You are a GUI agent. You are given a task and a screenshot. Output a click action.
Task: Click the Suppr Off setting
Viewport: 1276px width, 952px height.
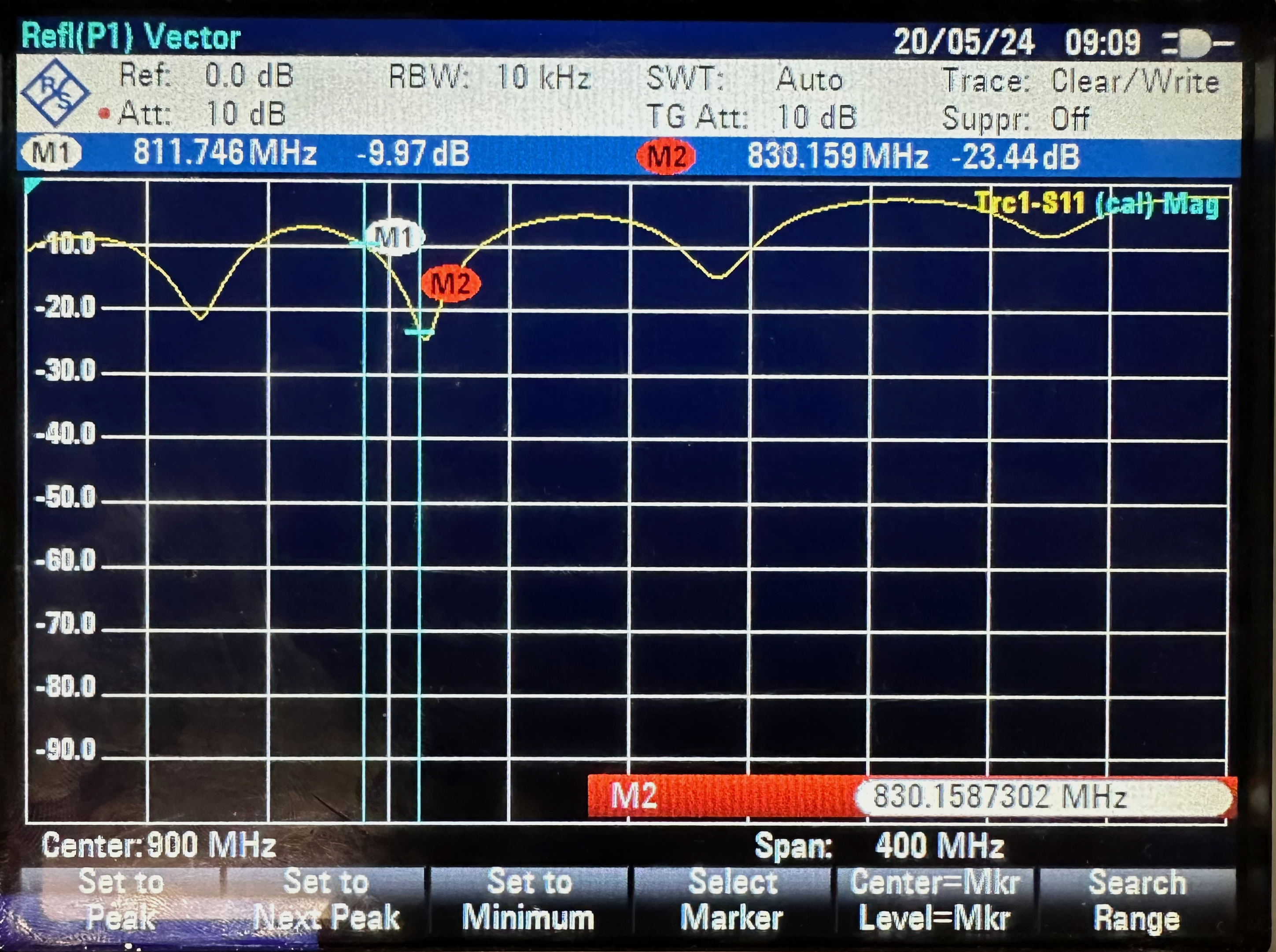coord(1070,119)
